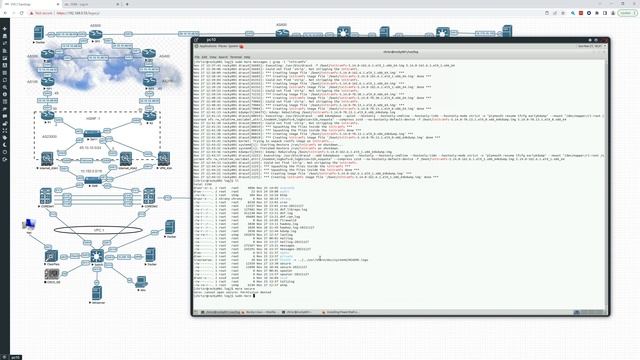Viewport: 640px width, 360px height.
Task: Click the chat bubble icon in the EVE sidebar
Action: tap(5, 116)
